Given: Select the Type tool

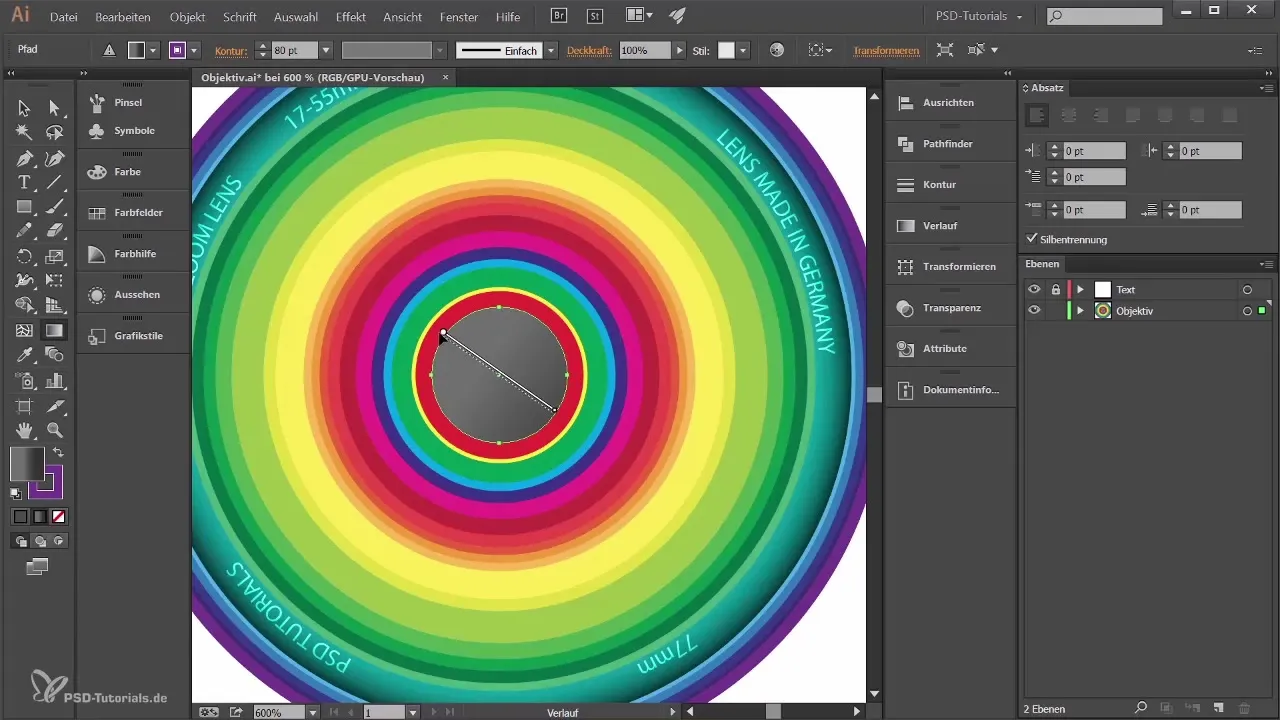Looking at the screenshot, I should coord(24,182).
